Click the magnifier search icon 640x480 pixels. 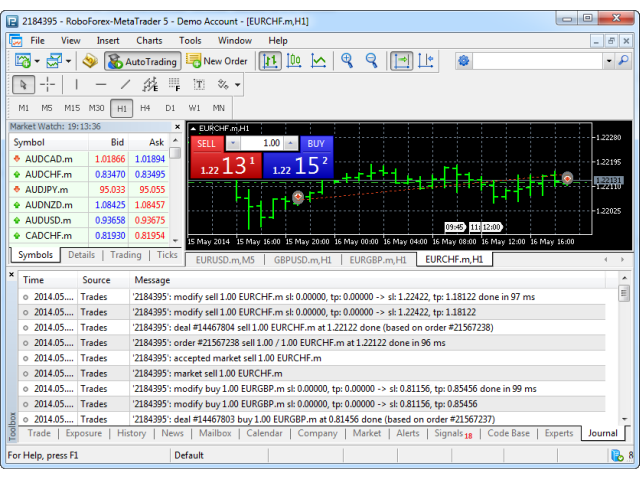click(x=623, y=61)
